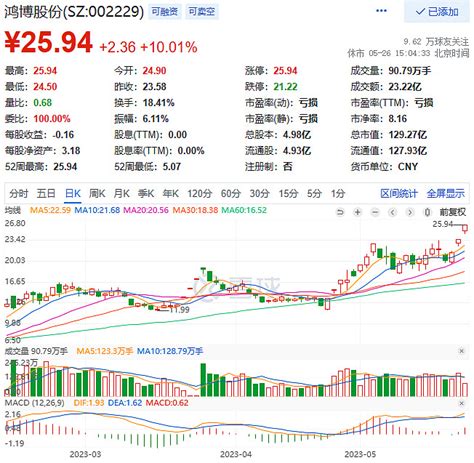Switch to the 5分 chart tab
Image resolution: width=474 pixels, height=463 pixels.
(x=314, y=193)
